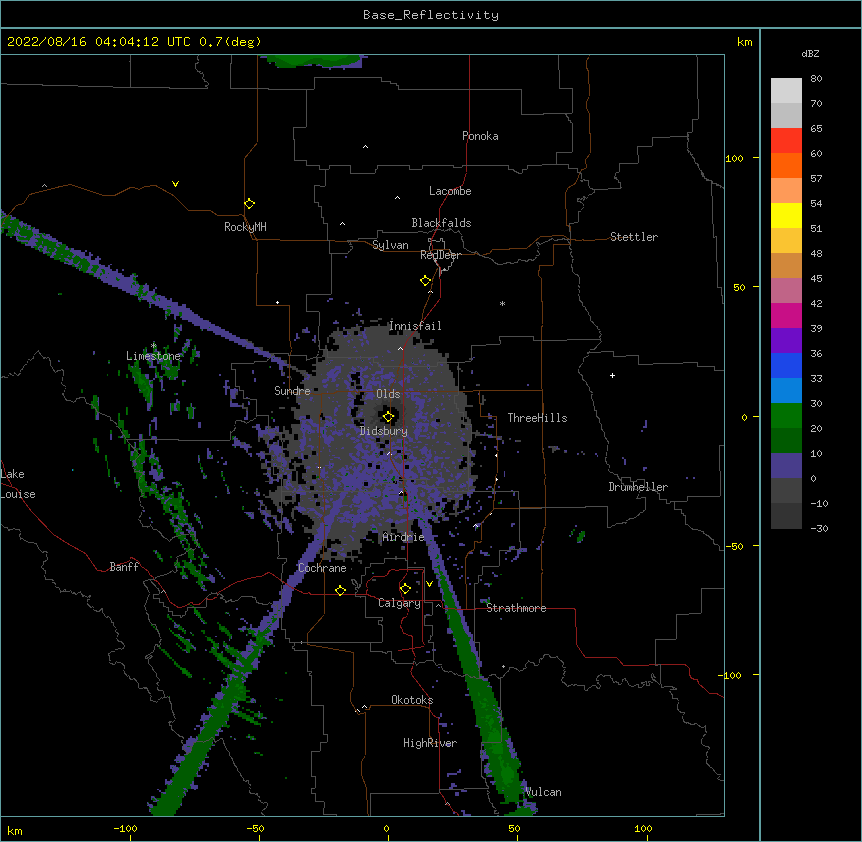Click the -30 value on the dBZ scale
The width and height of the screenshot is (862, 842).
819,528
